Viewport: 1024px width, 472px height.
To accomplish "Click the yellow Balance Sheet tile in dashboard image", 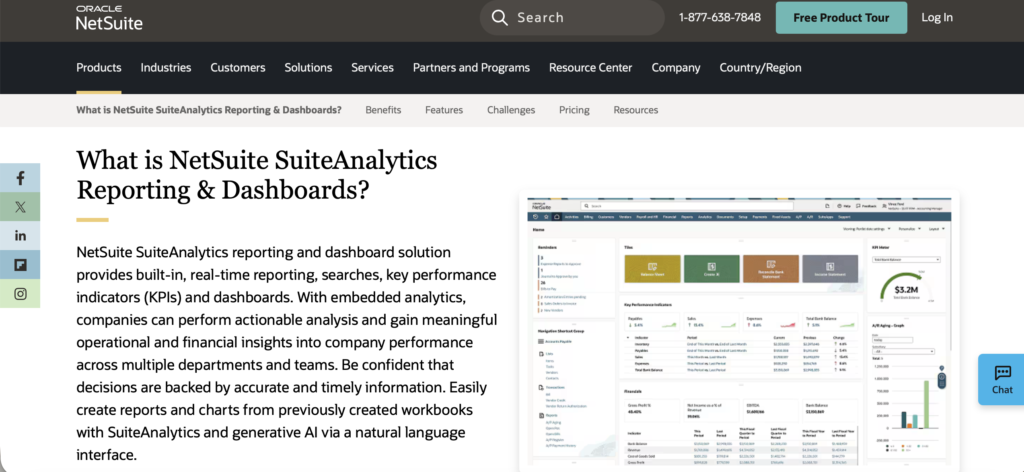I will pyautogui.click(x=652, y=268).
